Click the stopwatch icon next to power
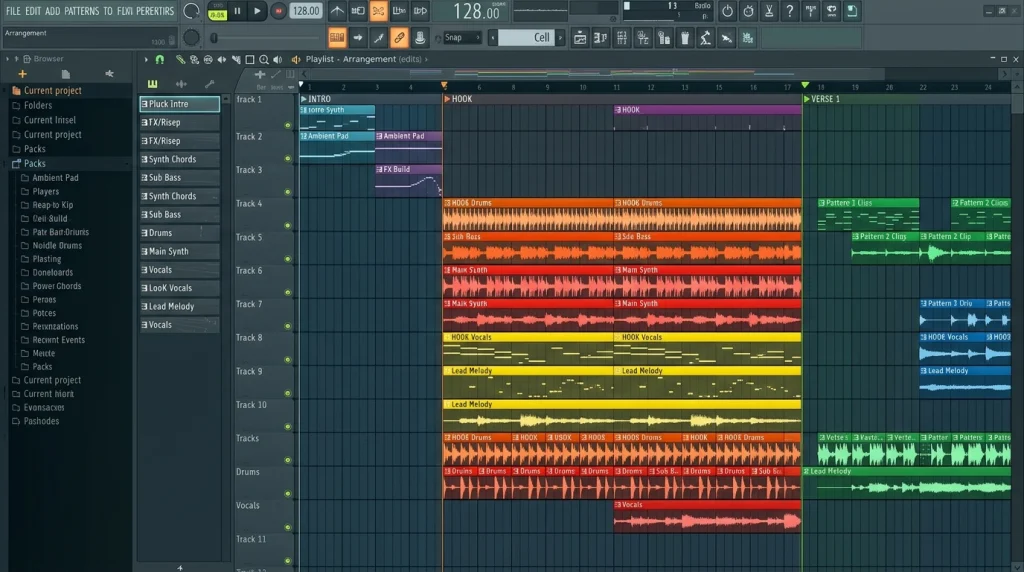Screen dimensions: 1024x572 point(748,10)
